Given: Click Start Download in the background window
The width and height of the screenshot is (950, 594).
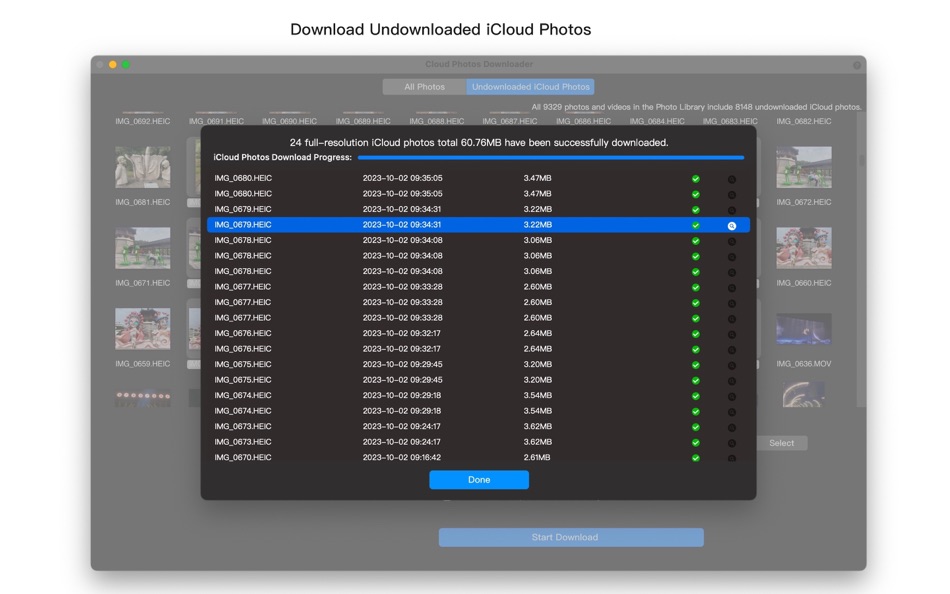Looking at the screenshot, I should click(x=571, y=537).
